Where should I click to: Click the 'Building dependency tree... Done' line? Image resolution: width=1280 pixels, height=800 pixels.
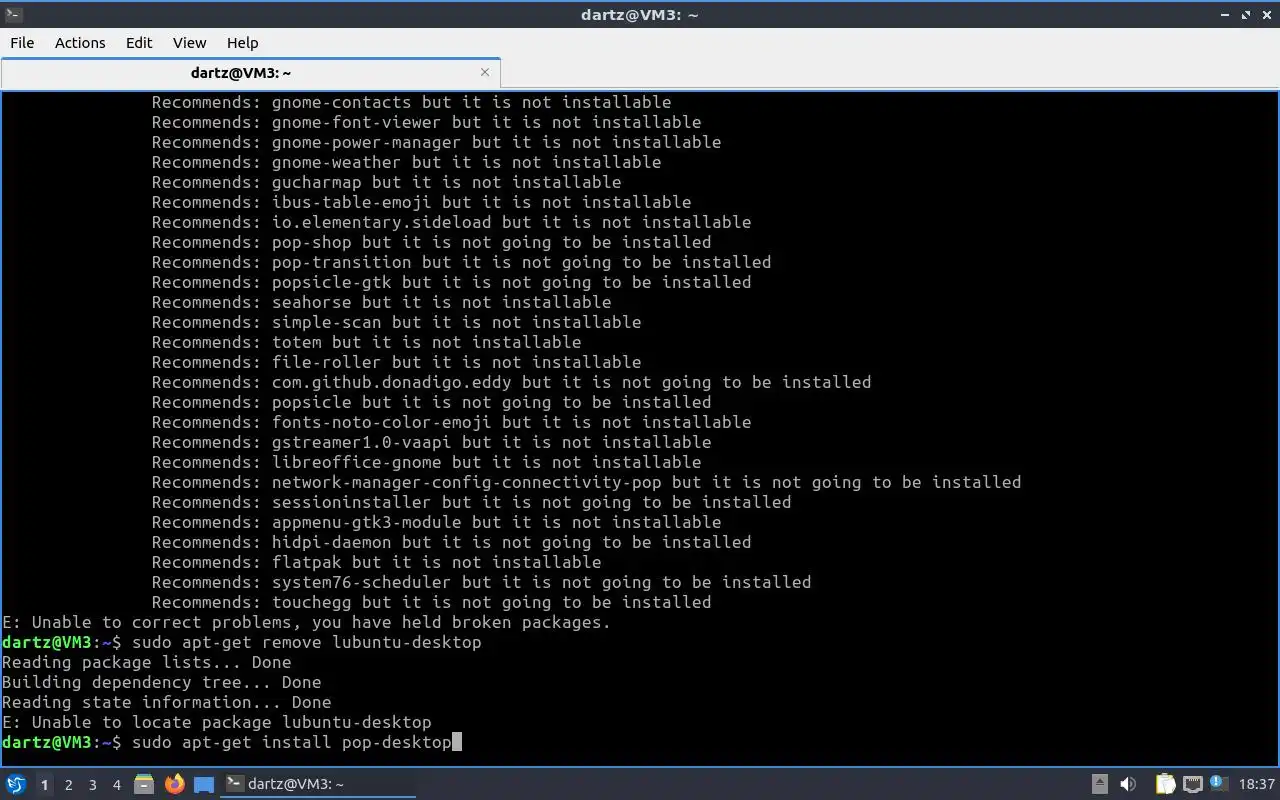click(x=162, y=682)
